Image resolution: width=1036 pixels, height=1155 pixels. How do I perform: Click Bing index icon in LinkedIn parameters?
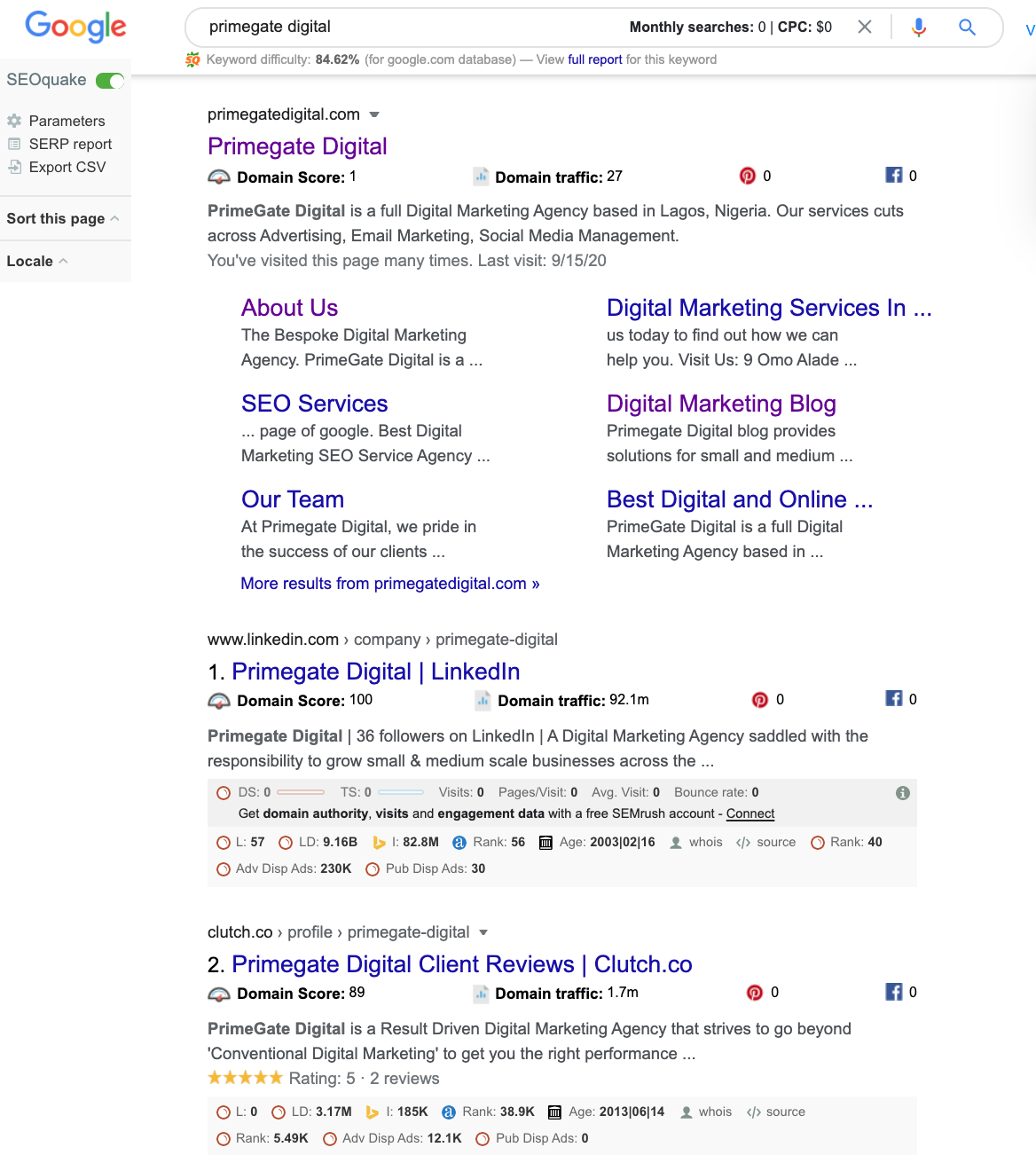pyautogui.click(x=379, y=843)
